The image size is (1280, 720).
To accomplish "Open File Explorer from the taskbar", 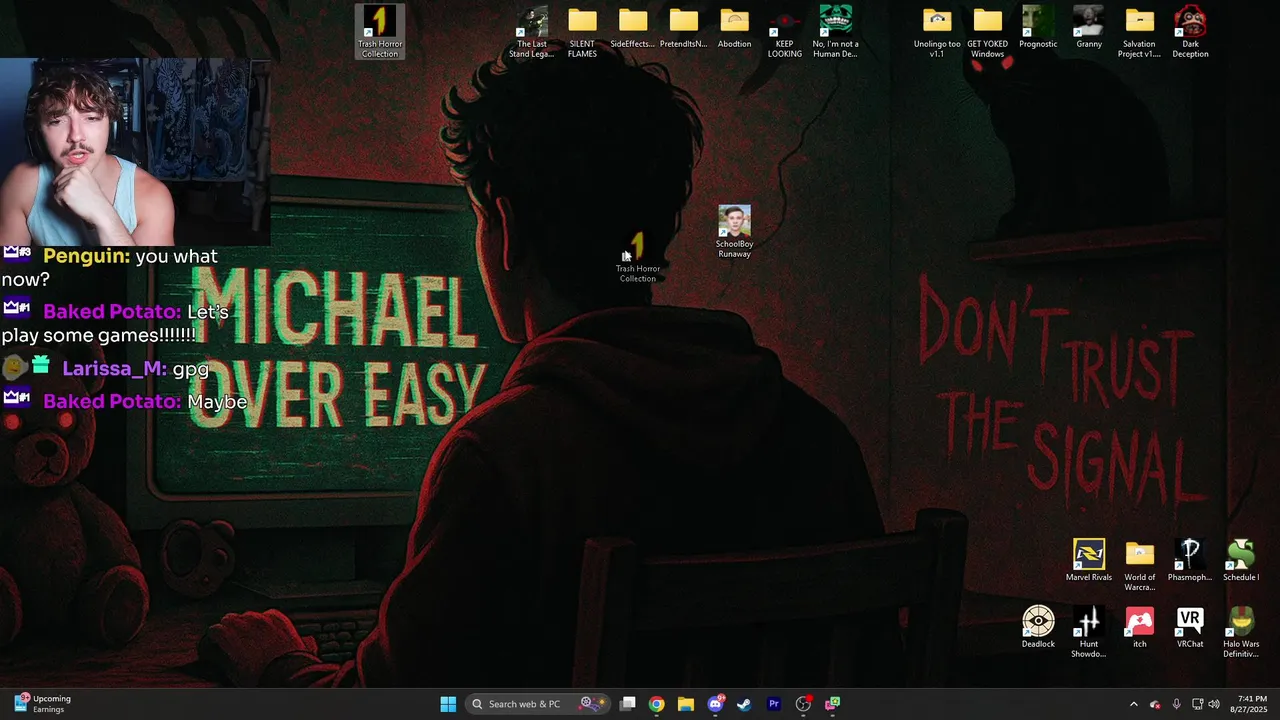I will click(x=685, y=704).
